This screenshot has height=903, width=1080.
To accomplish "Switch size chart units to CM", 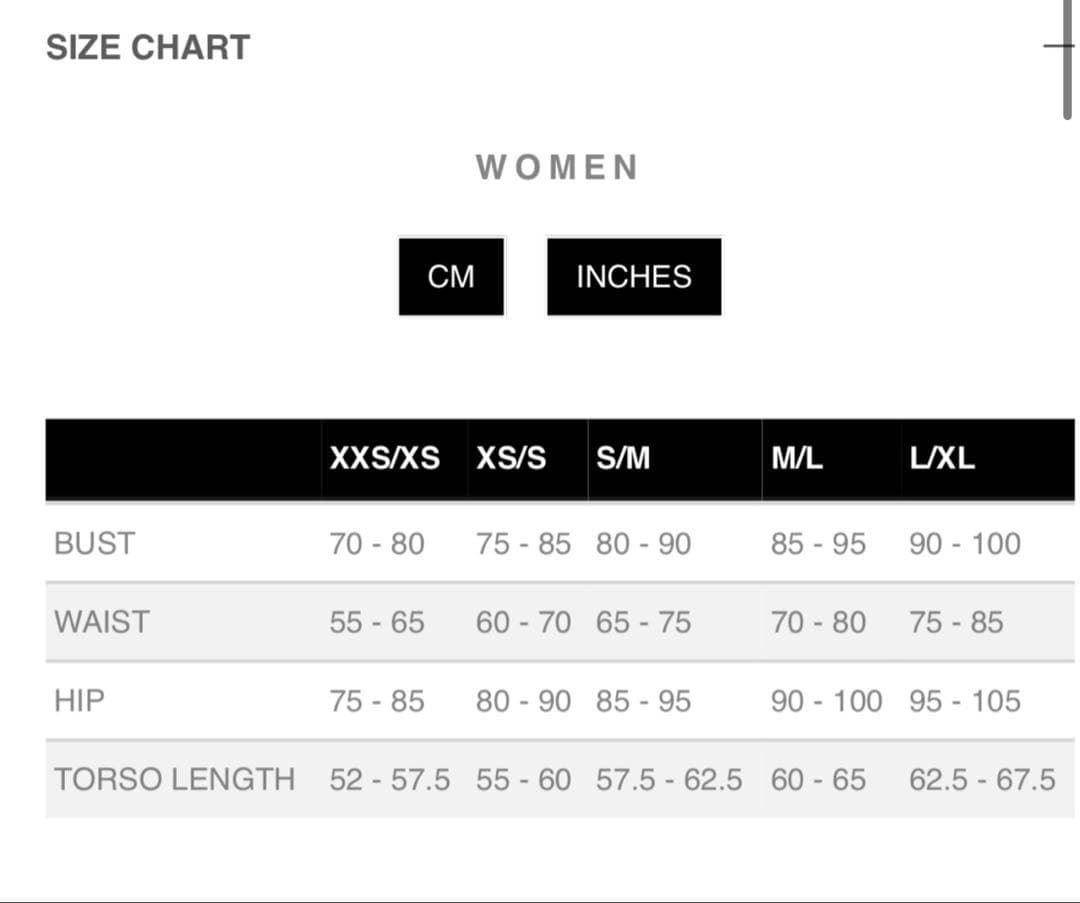I will (451, 276).
